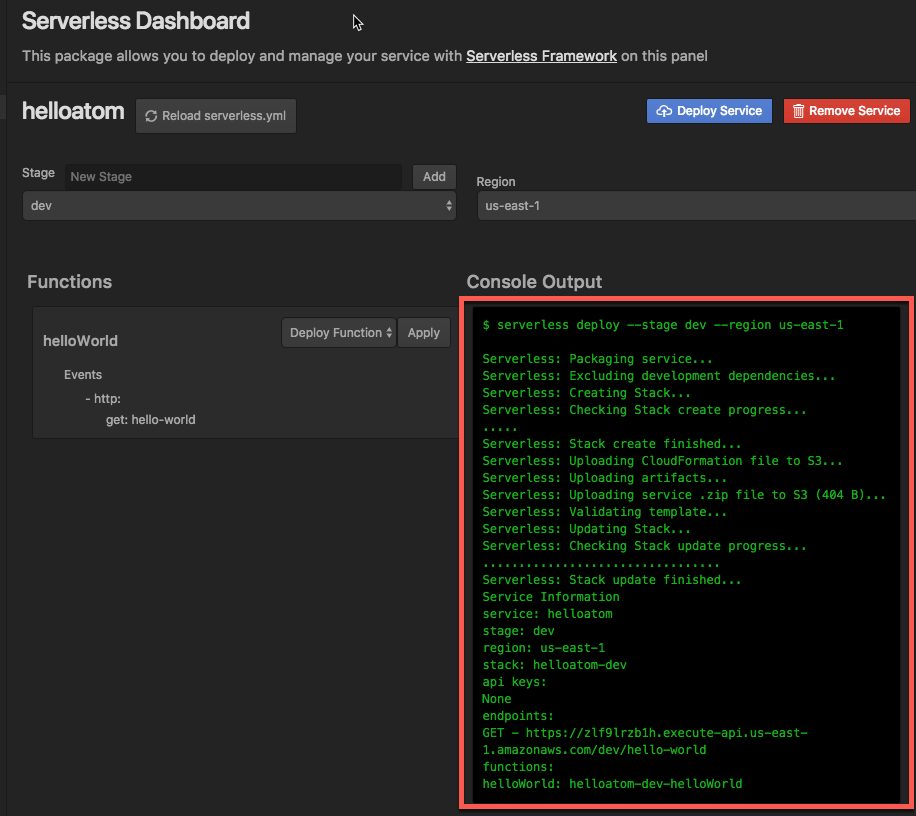Click the Functions section heading
Screen dimensions: 916x816
(69, 282)
